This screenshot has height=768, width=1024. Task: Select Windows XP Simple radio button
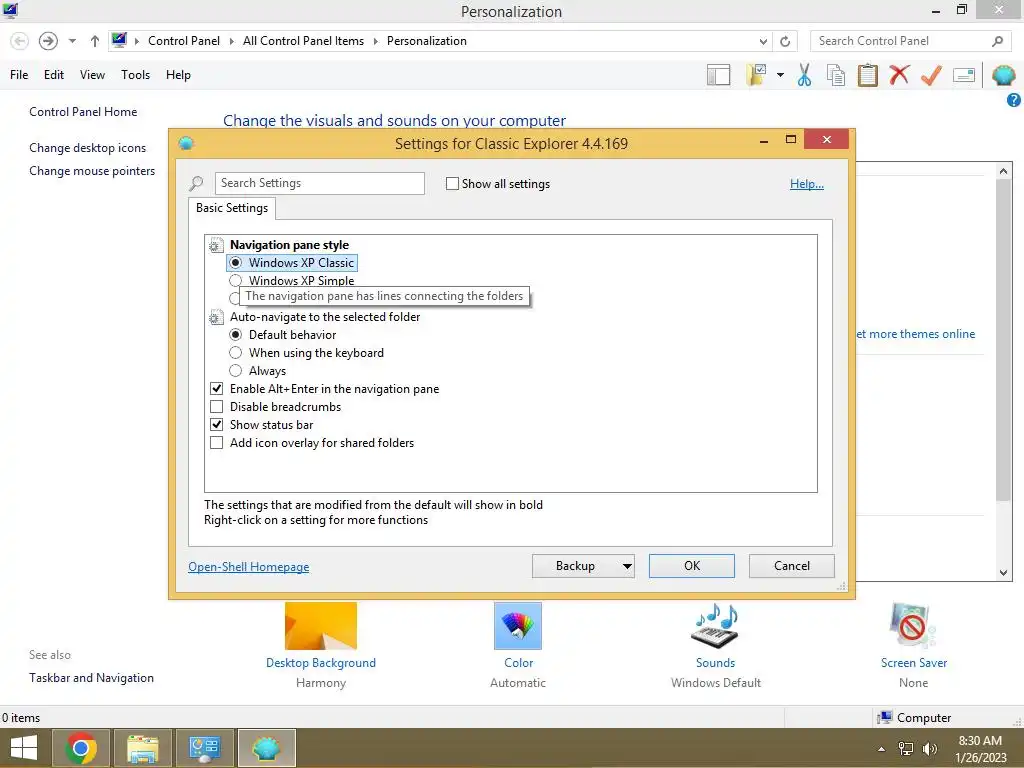coord(236,281)
